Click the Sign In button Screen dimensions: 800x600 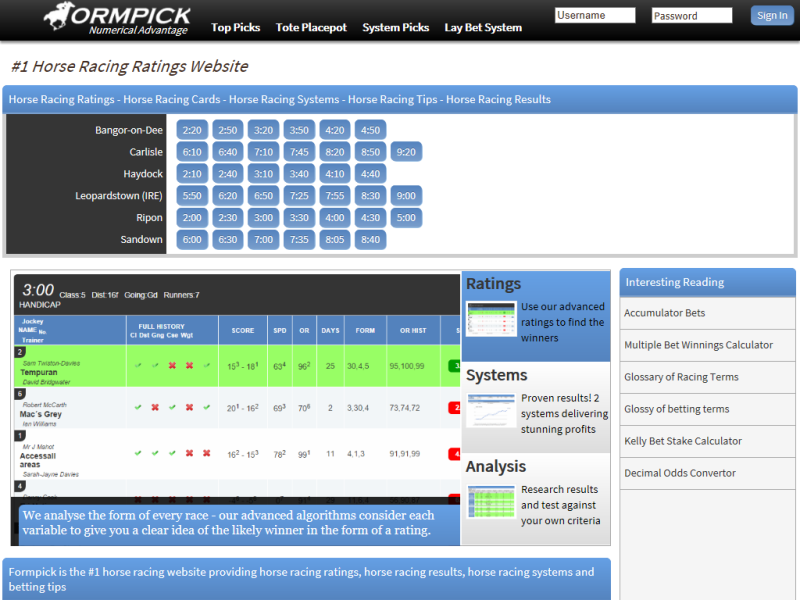[x=772, y=15]
